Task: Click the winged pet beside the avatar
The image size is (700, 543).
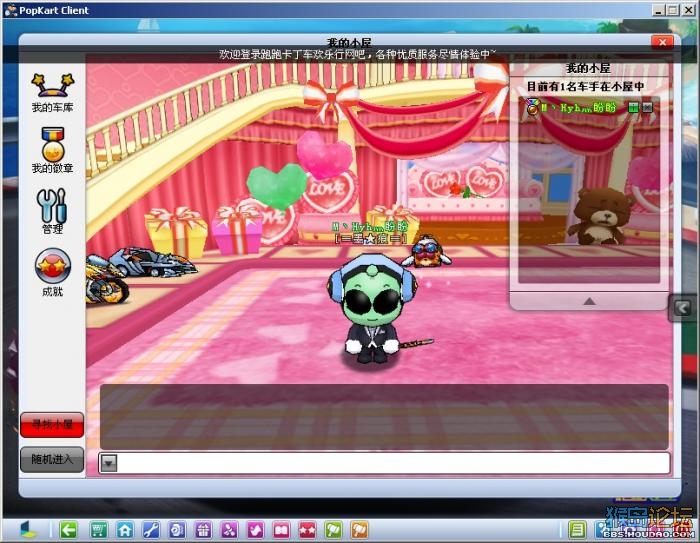Action: tap(426, 252)
